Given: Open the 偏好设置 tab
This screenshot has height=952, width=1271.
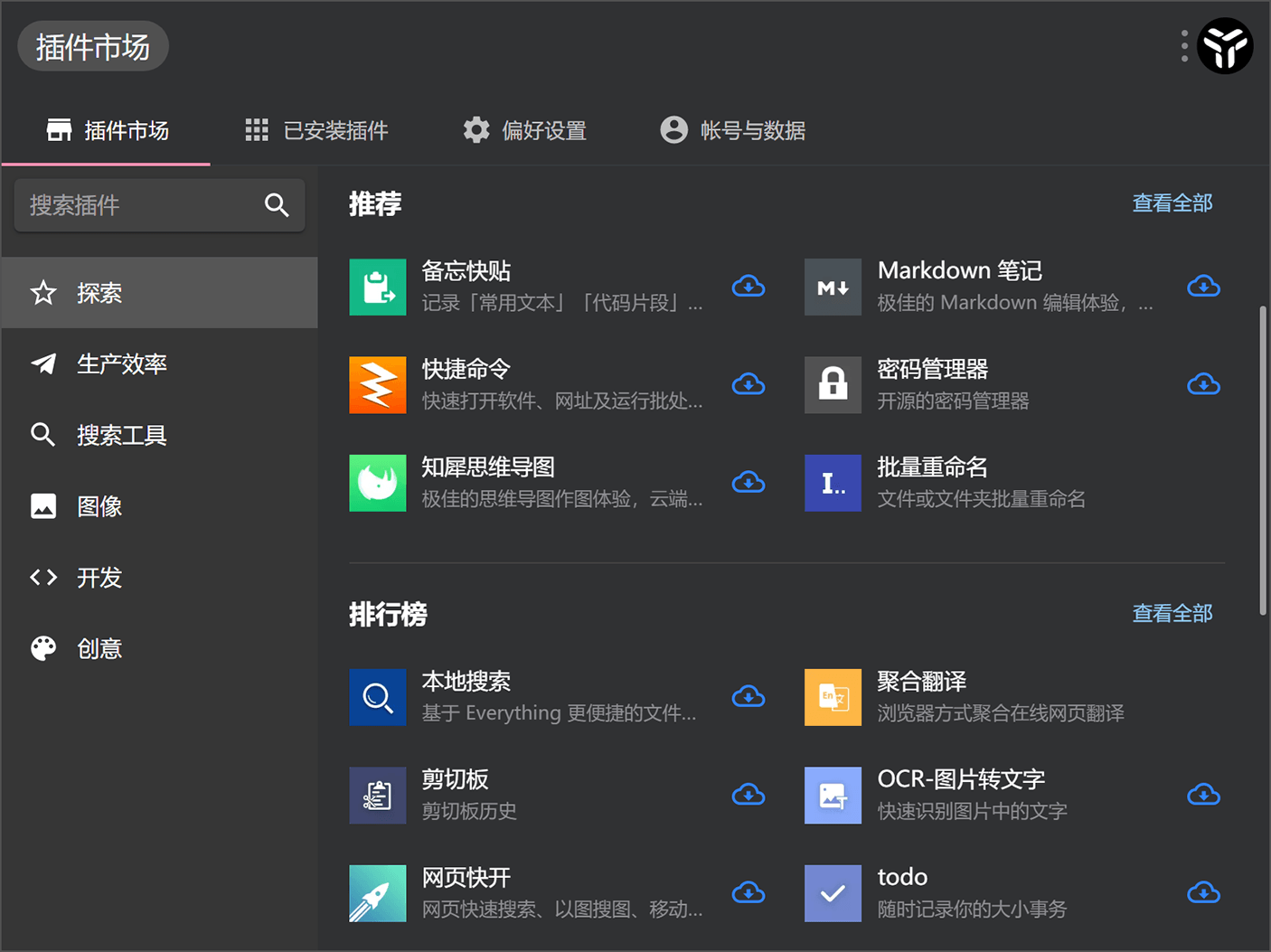Looking at the screenshot, I should (x=525, y=131).
